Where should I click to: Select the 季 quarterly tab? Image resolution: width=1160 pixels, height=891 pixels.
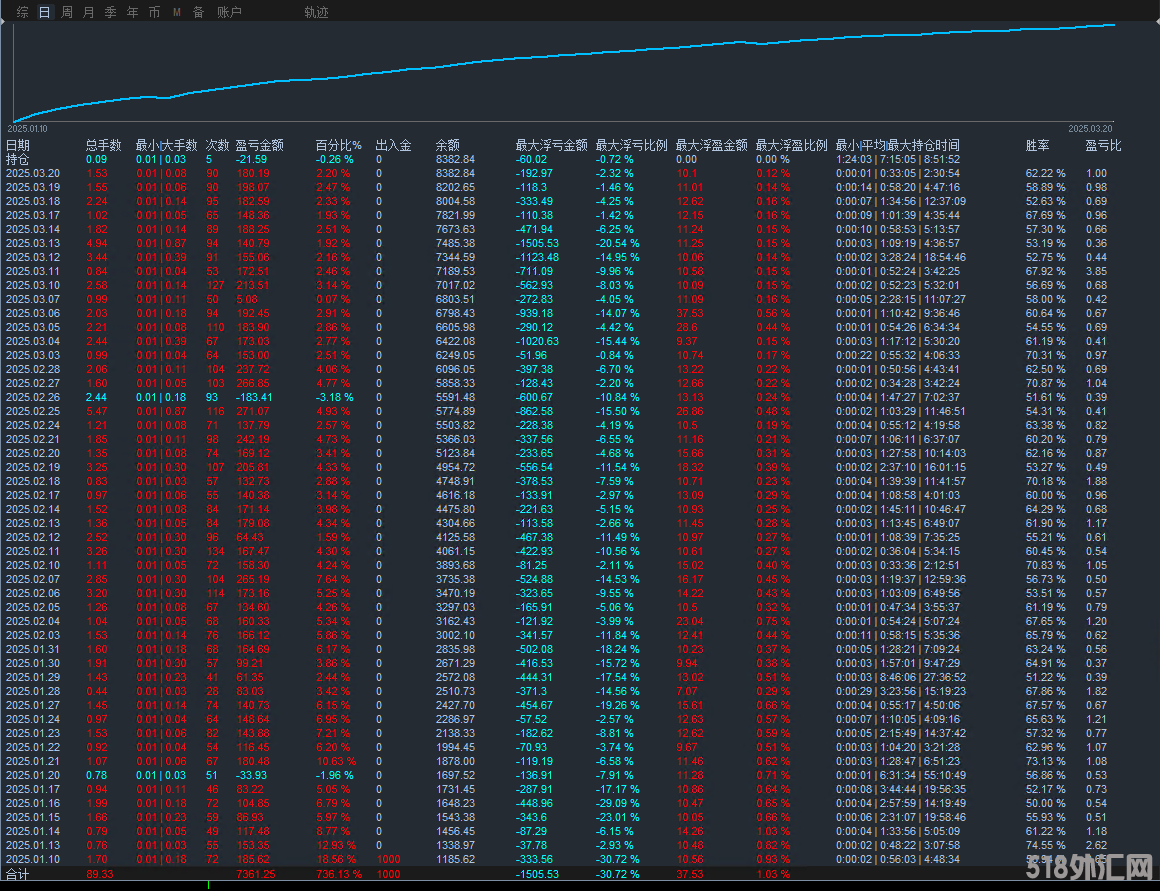[110, 12]
